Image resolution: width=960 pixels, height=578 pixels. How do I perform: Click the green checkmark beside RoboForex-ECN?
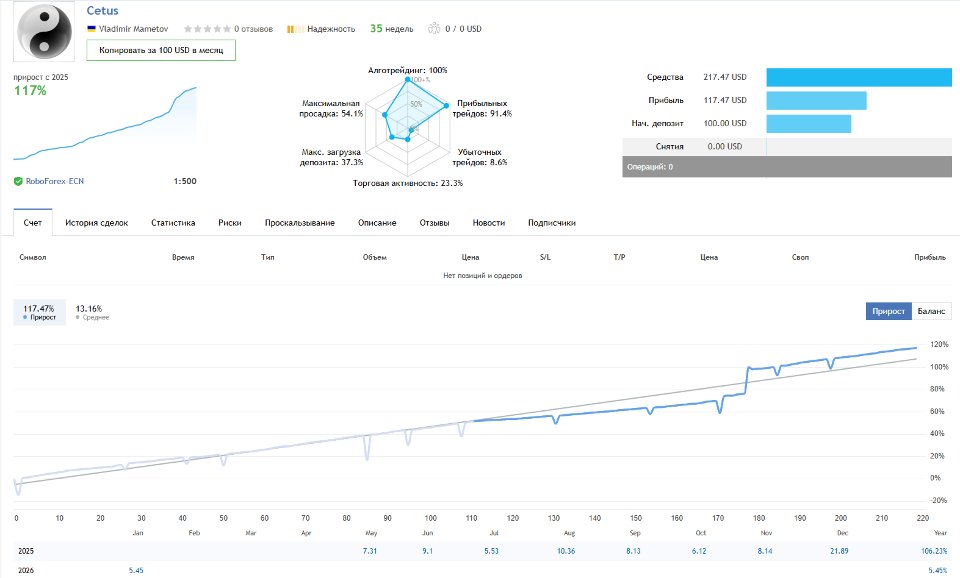point(18,181)
